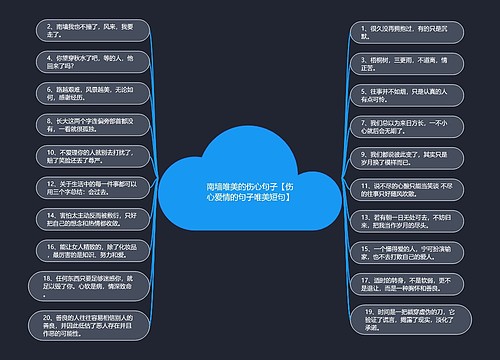Image resolution: width=500 pixels, height=360 pixels.
Task: Click node 3 梧桐树，三更雨
Action: tap(407, 64)
